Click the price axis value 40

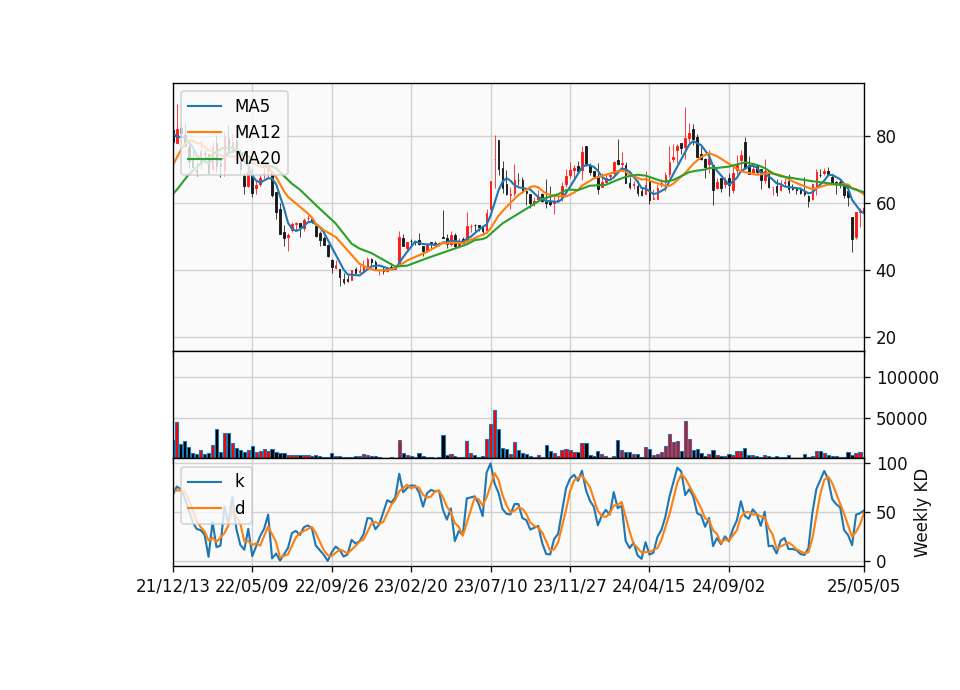click(885, 271)
